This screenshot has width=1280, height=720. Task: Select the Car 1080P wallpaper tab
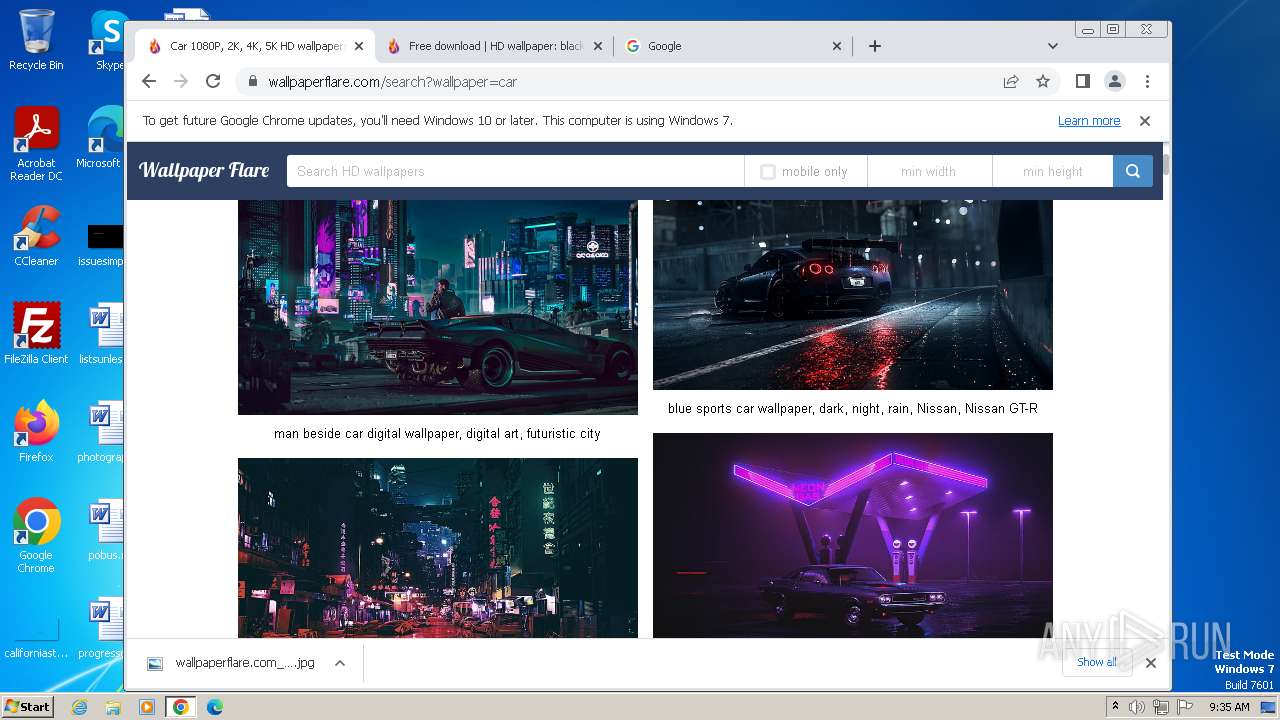pyautogui.click(x=255, y=46)
